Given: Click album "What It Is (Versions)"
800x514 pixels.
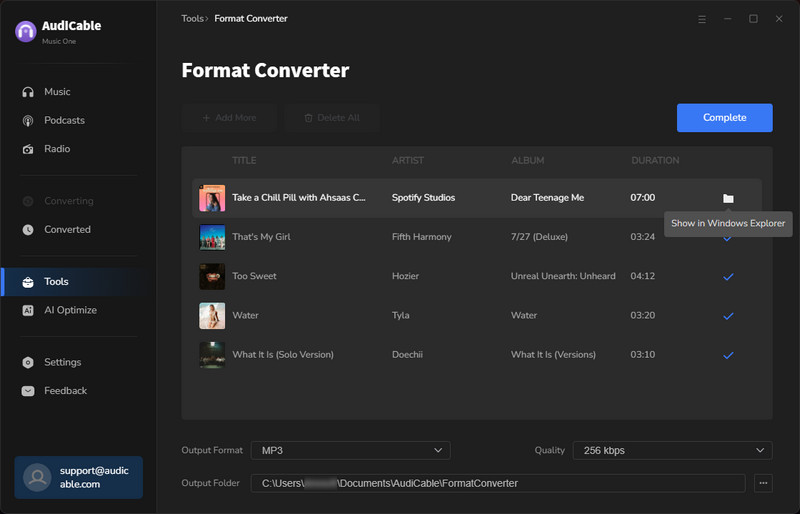Looking at the screenshot, I should click(x=553, y=355).
